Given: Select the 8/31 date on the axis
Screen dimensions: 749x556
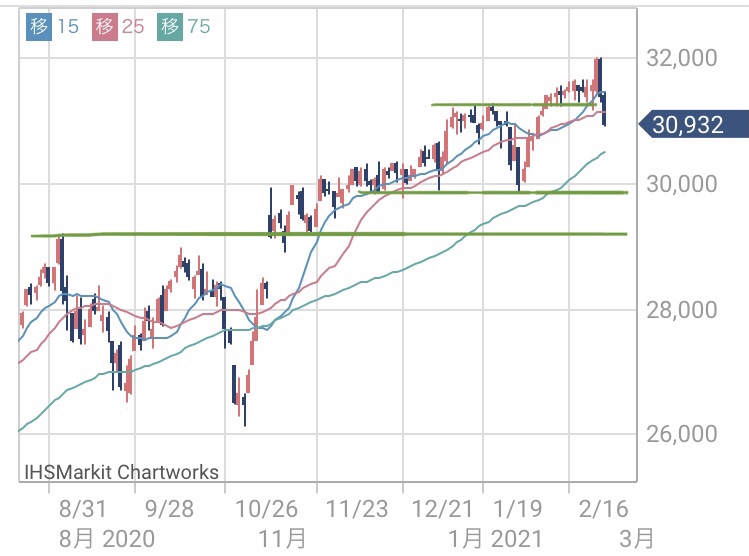Looking at the screenshot, I should (83, 507).
